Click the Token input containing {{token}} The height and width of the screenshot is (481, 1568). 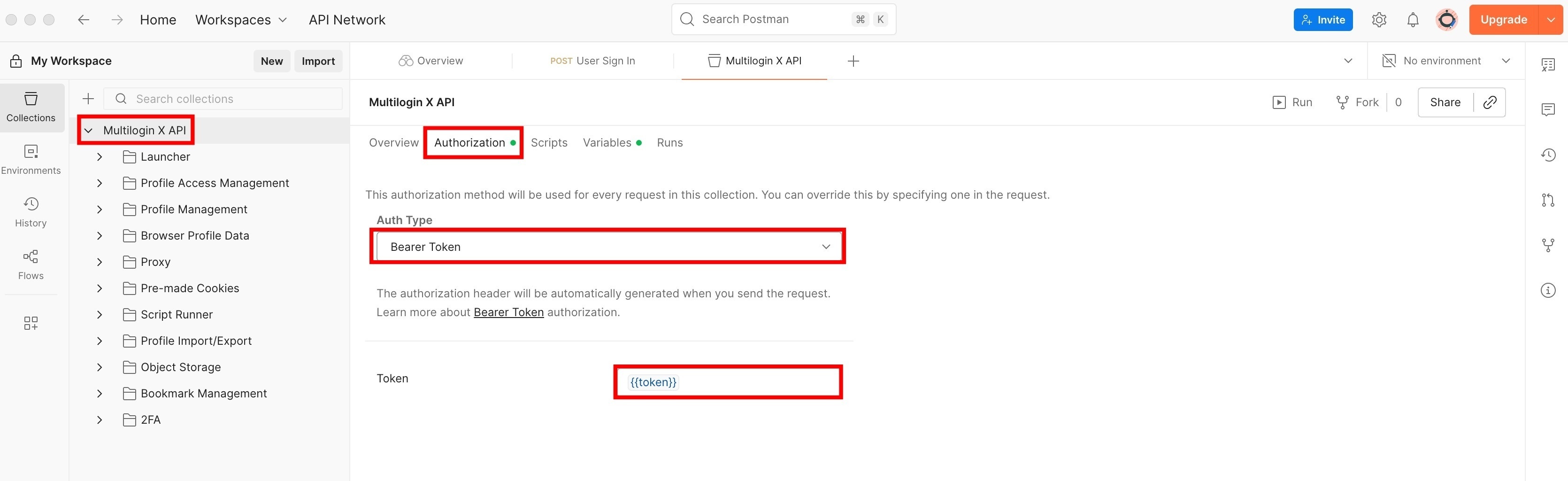point(727,382)
